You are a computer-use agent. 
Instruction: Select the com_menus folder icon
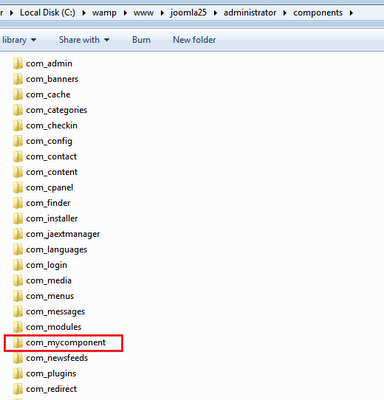pyautogui.click(x=18, y=296)
